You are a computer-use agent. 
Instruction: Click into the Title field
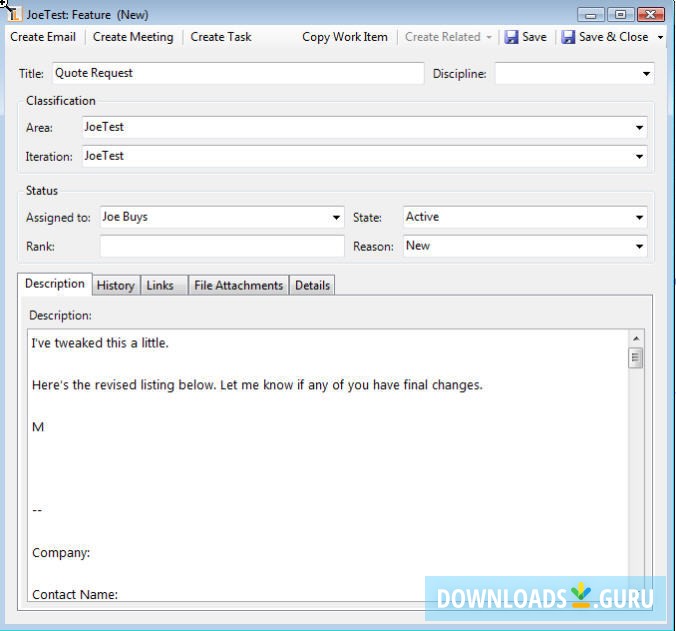pyautogui.click(x=238, y=73)
